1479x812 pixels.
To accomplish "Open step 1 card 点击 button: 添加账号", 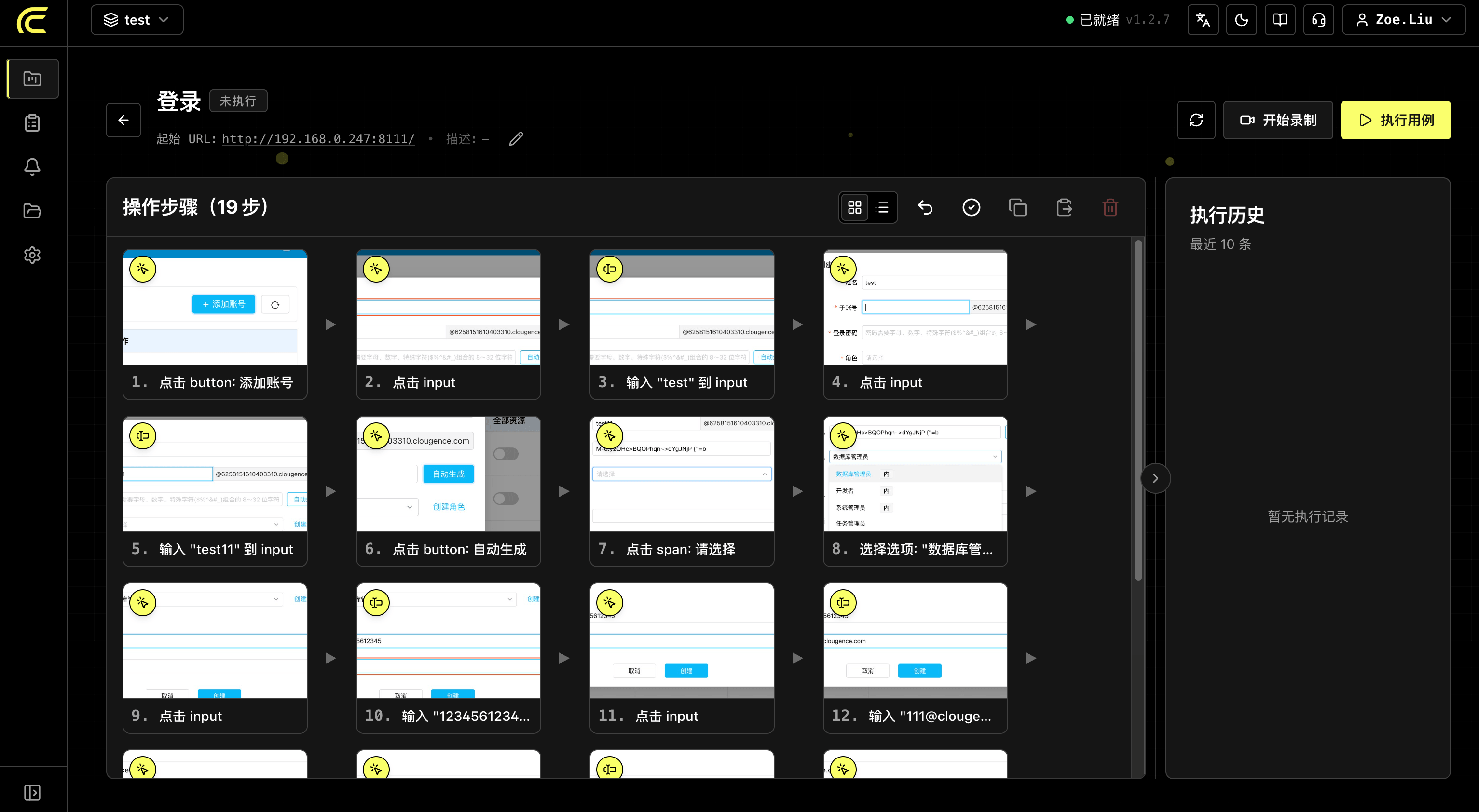I will point(215,324).
